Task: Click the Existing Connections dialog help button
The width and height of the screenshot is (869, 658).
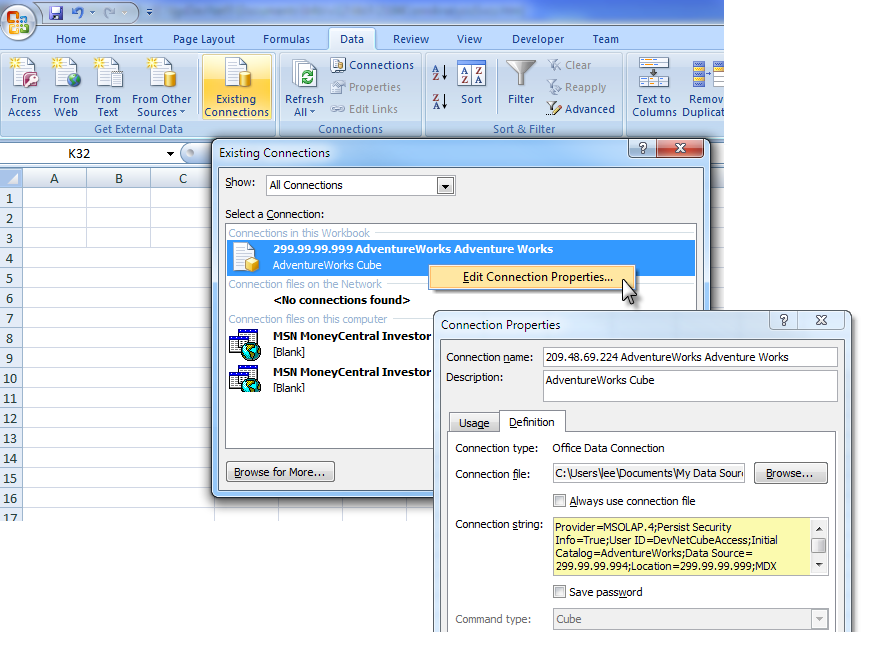Action: coord(643,148)
